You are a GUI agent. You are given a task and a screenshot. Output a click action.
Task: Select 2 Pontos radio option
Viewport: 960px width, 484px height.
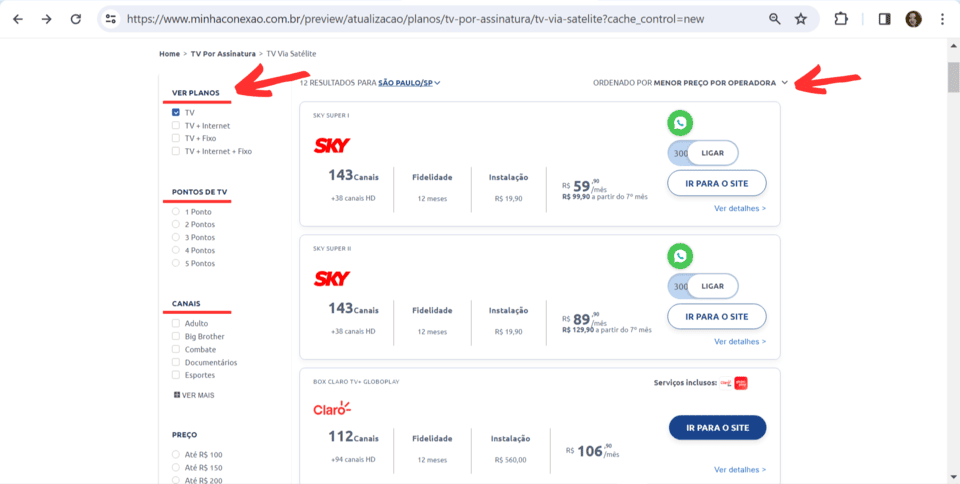(176, 225)
